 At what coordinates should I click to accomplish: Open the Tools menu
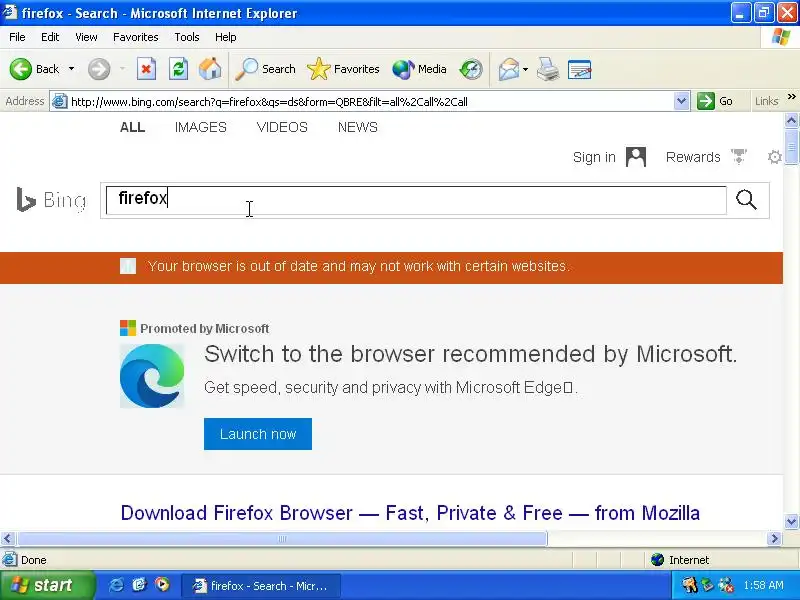(x=187, y=37)
